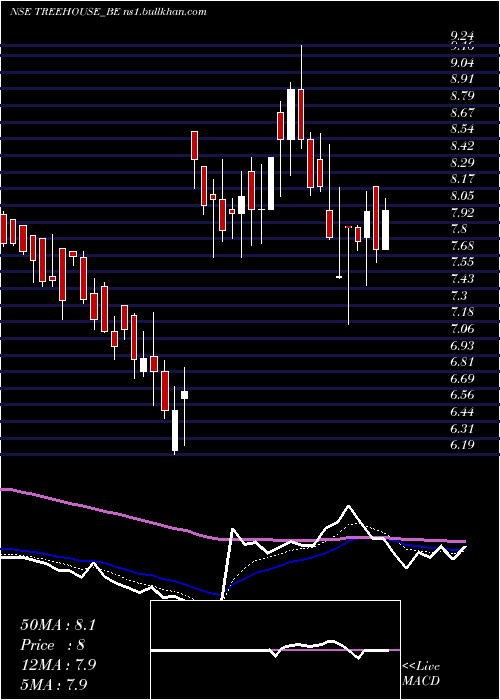Click the Price : 8 readout

pos(53,645)
